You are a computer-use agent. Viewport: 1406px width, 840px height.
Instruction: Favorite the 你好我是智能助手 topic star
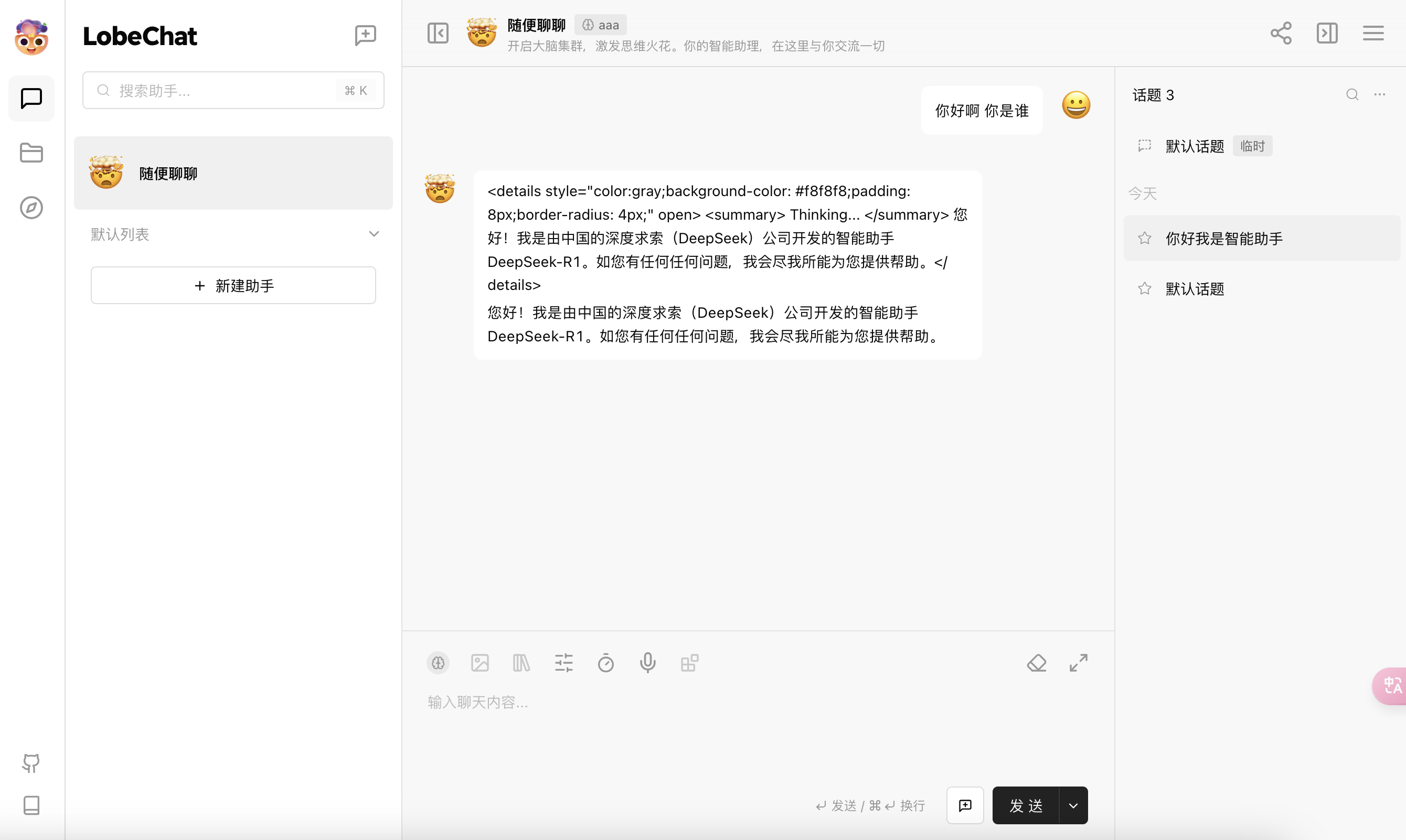tap(1144, 238)
